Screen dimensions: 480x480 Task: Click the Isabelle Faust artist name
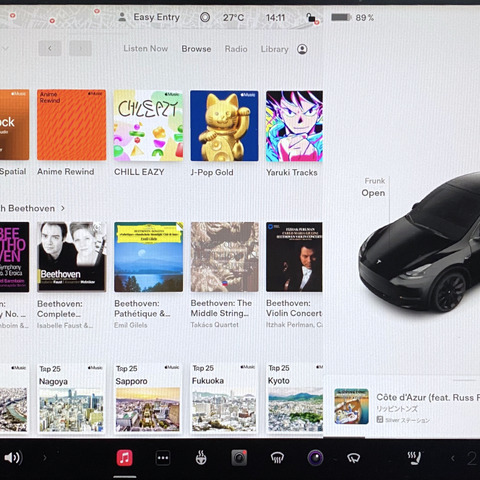coord(65,325)
